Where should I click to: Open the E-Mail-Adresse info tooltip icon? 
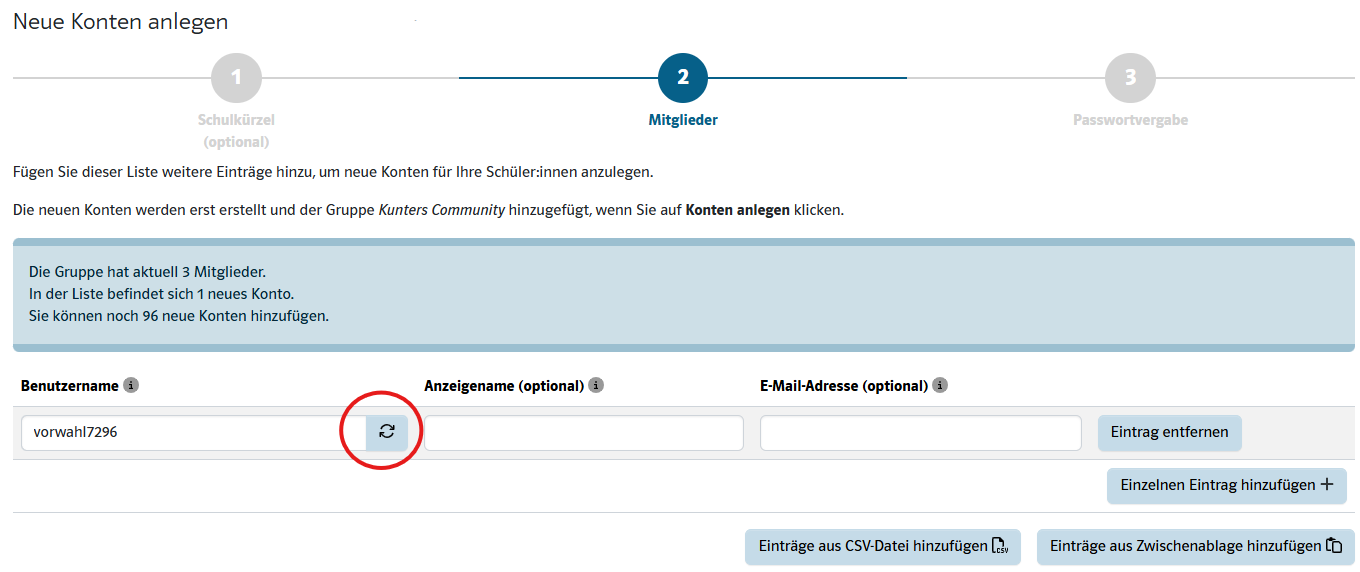click(940, 385)
